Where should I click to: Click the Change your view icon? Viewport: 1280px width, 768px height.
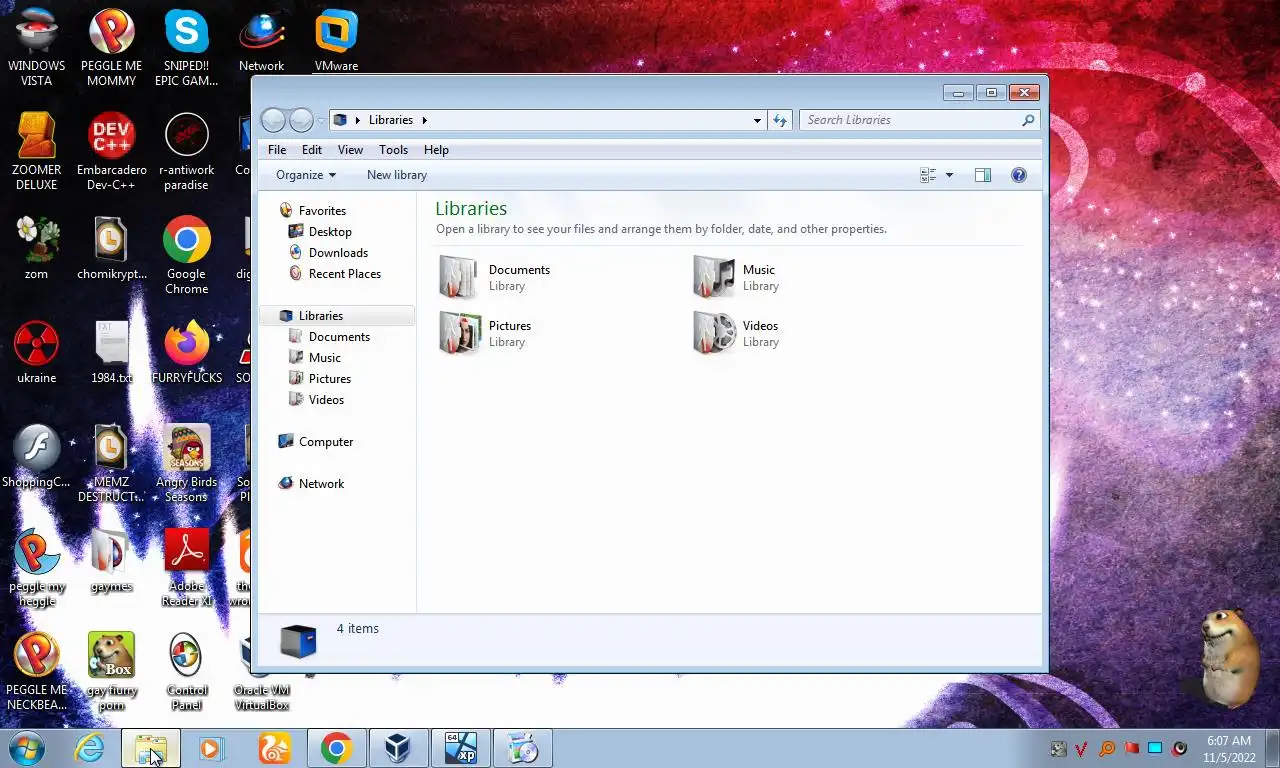pyautogui.click(x=928, y=175)
